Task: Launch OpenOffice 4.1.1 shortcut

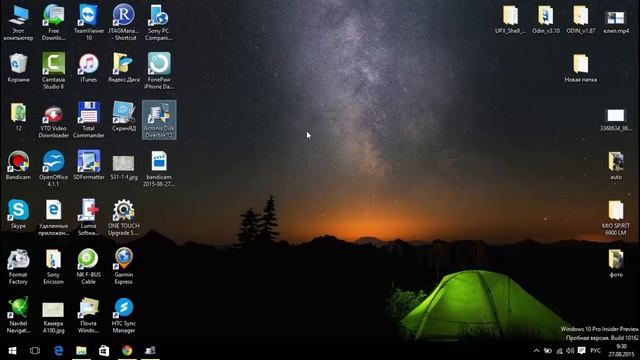Action: [53, 169]
